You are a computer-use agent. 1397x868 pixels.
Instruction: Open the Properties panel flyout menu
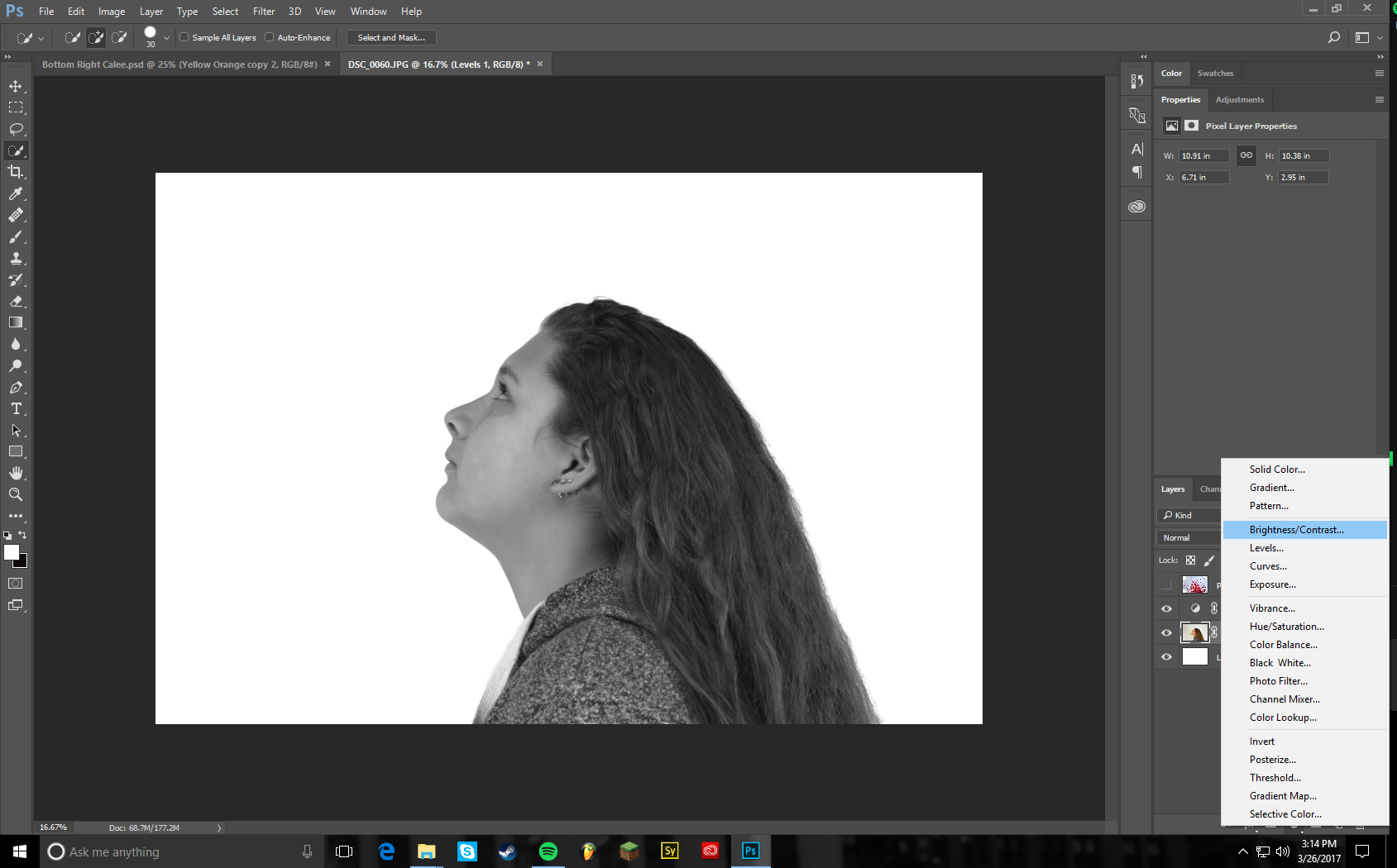pos(1379,100)
